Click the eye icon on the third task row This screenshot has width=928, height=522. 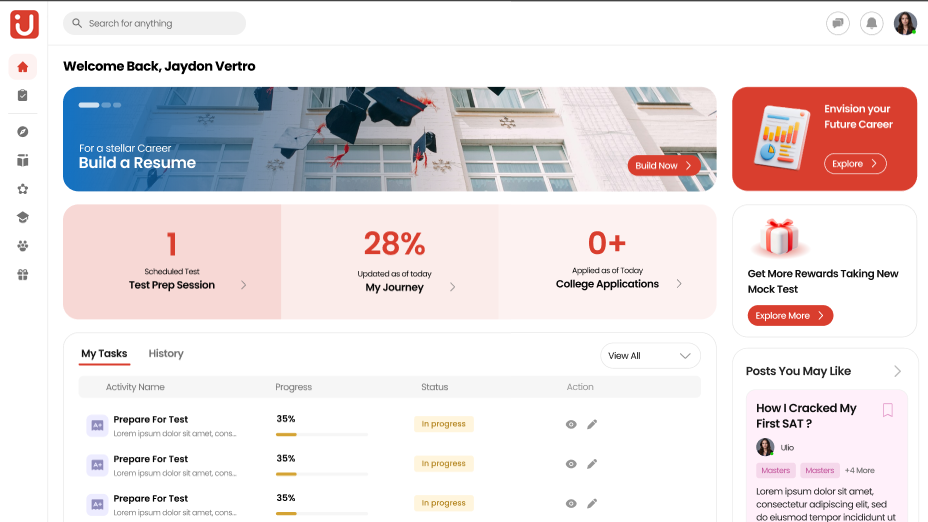pos(571,503)
